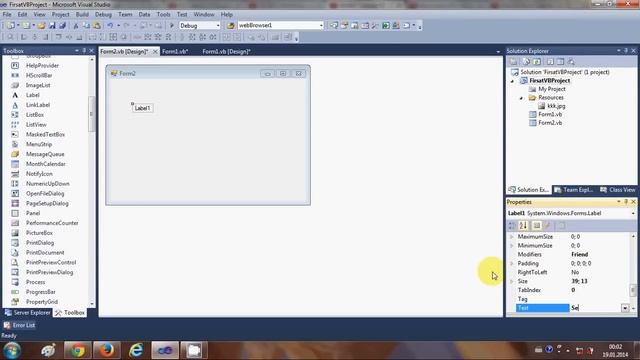Select kkk.jpg in Solution Explorer
This screenshot has height=360, width=640.
click(556, 106)
